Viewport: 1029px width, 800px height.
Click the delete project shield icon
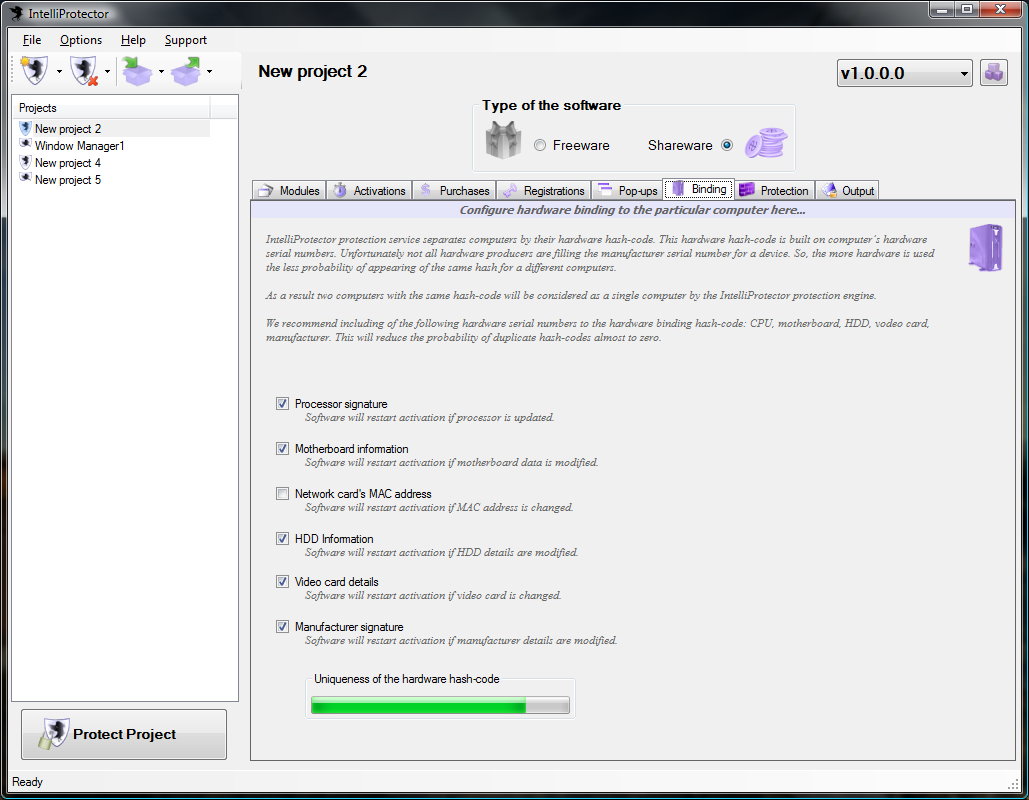(x=83, y=71)
